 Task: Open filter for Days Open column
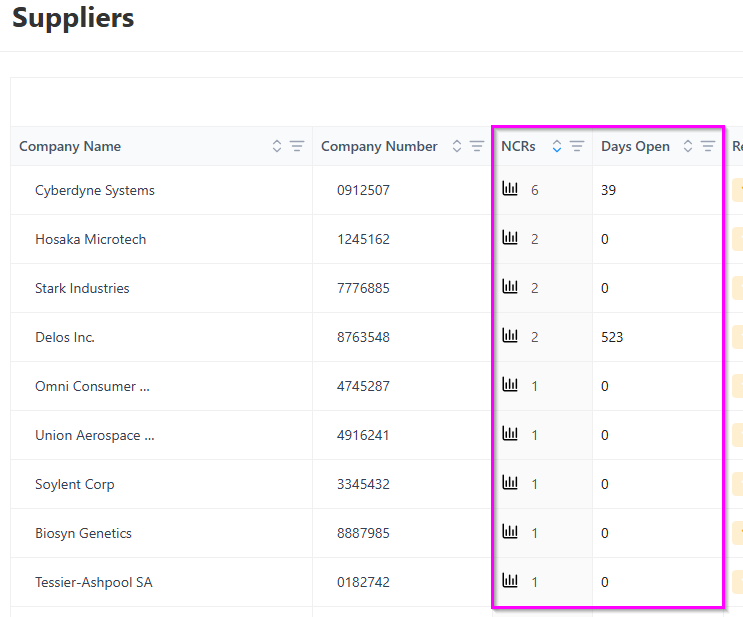click(x=707, y=146)
